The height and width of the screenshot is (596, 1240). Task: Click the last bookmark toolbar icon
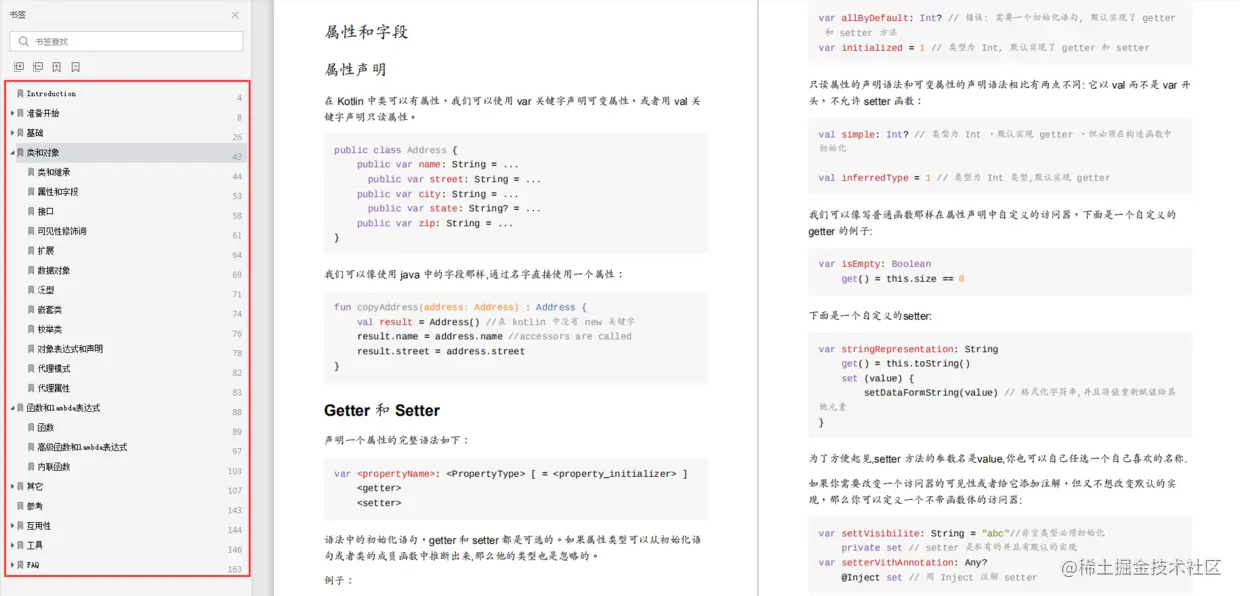point(76,67)
